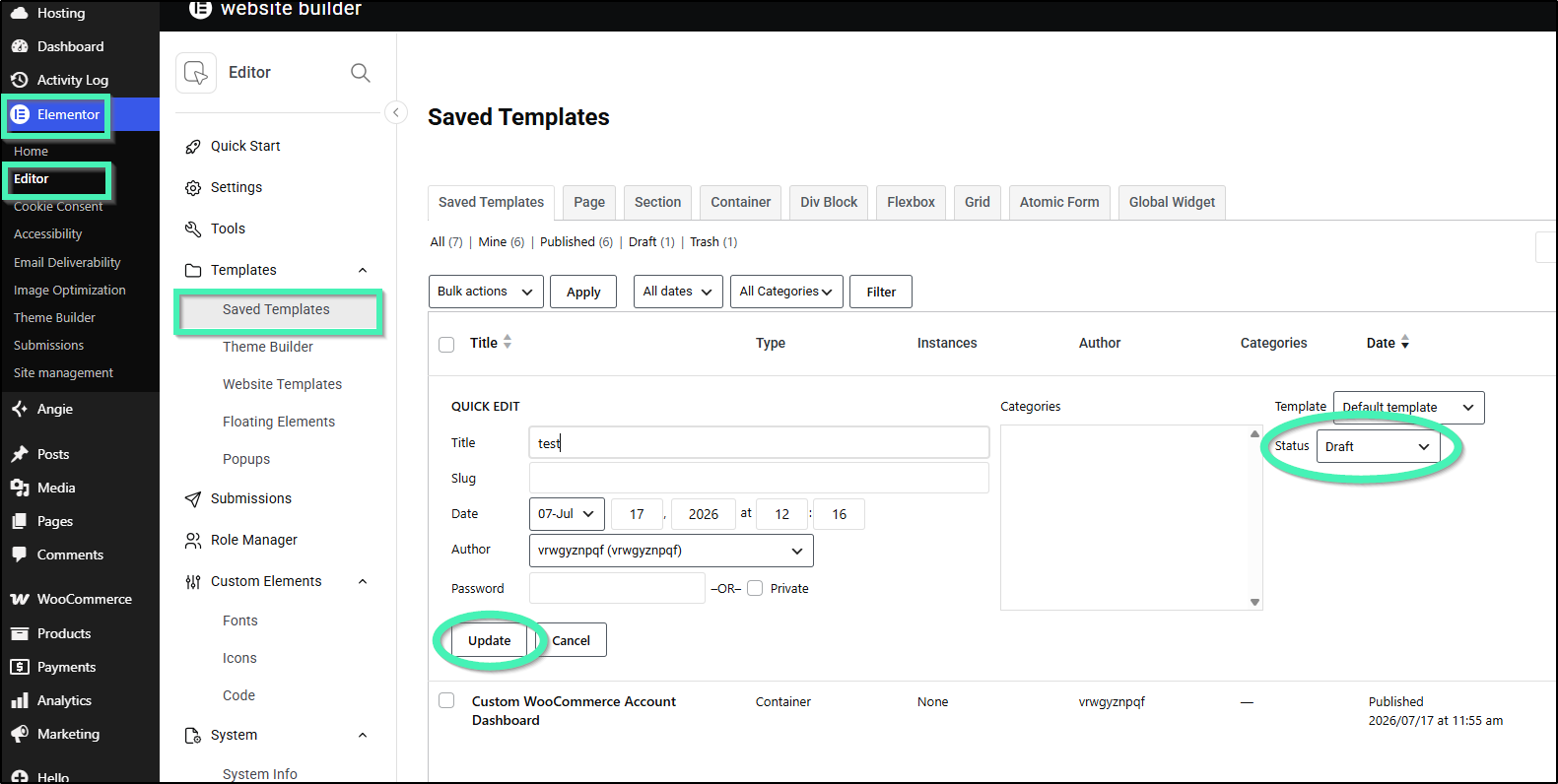Screen dimensions: 1558x784
Task: Switch to the Atomic Form tab
Action: tap(1059, 203)
